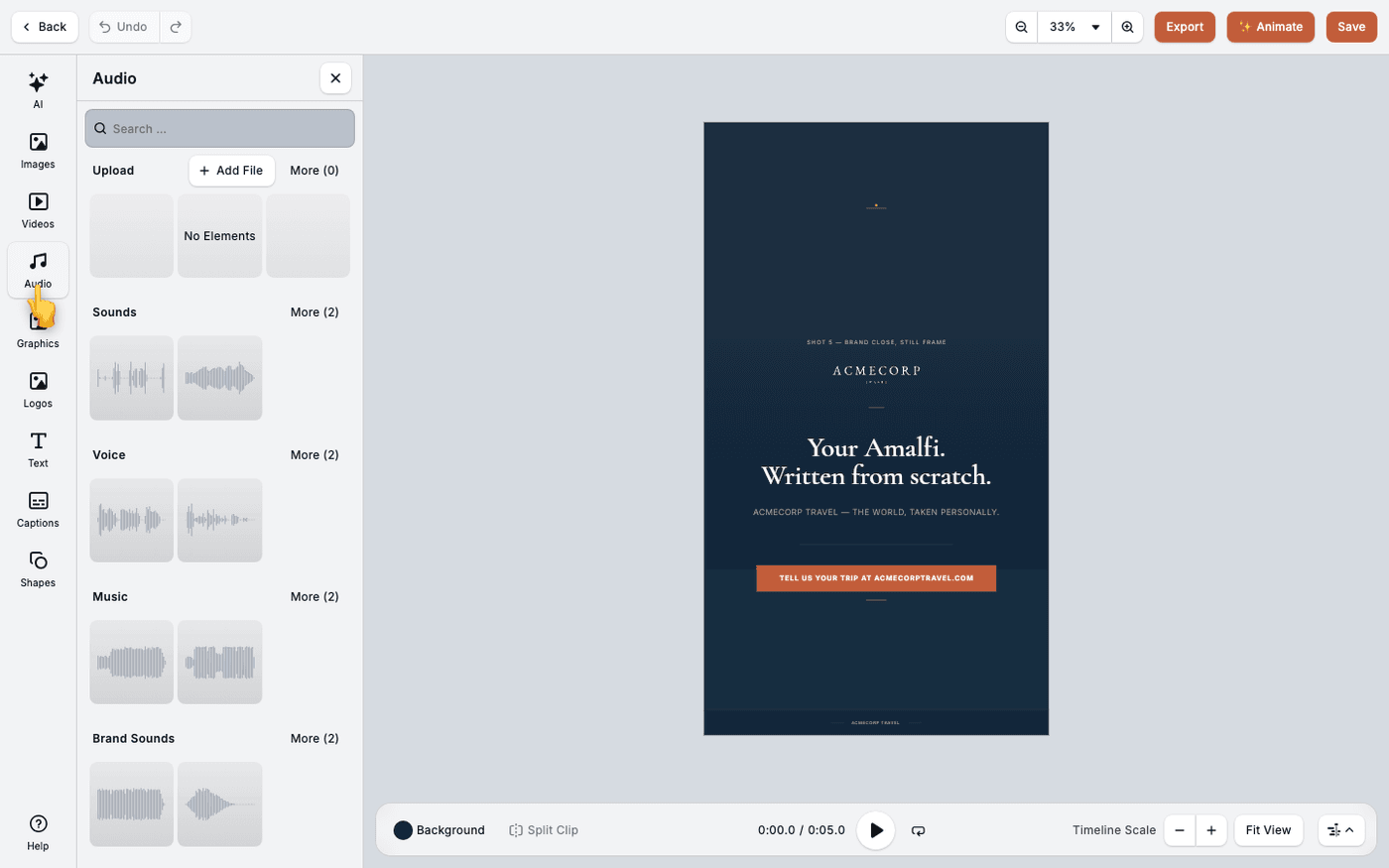1389x868 pixels.
Task: Open the Shapes panel
Action: pyautogui.click(x=38, y=568)
